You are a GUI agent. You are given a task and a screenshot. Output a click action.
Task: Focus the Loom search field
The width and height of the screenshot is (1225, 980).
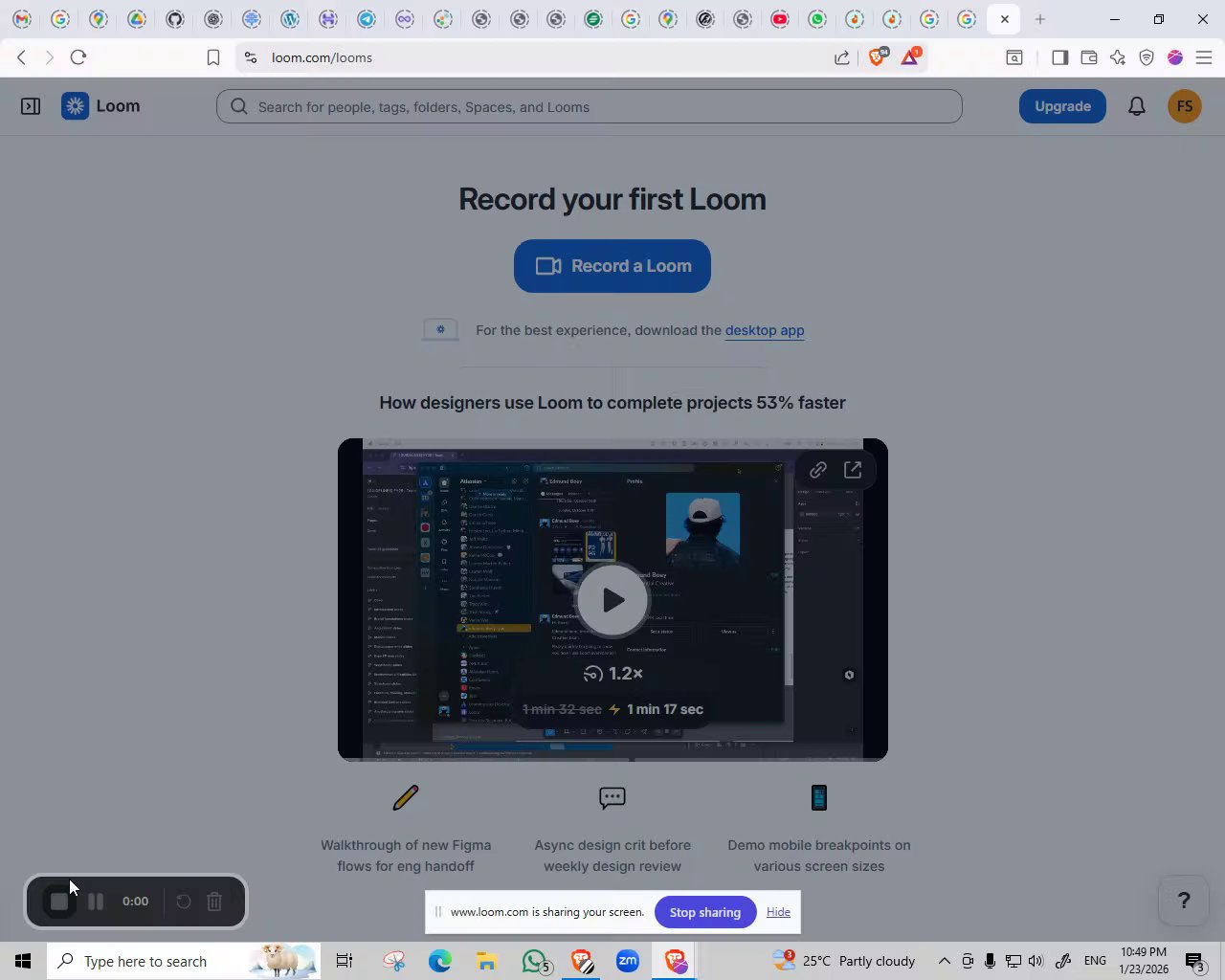[x=590, y=106]
